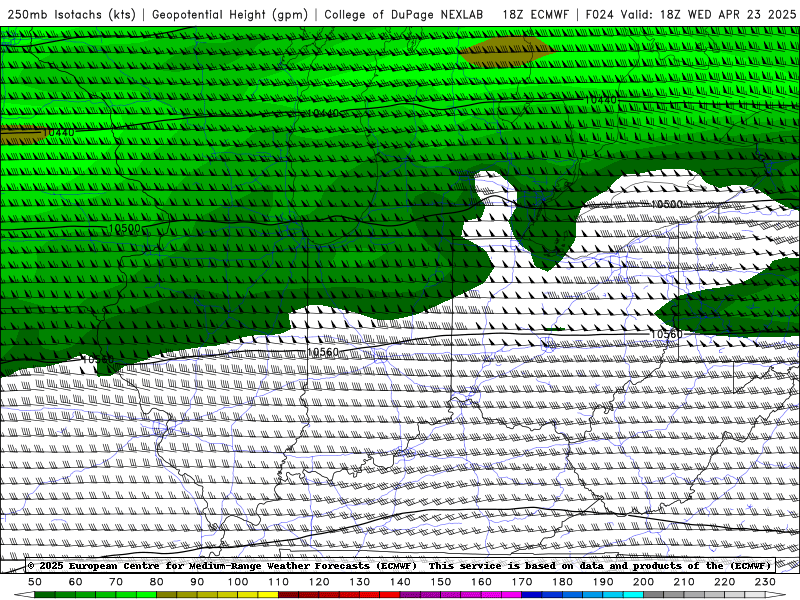The height and width of the screenshot is (600, 800).
Task: Click the '130' value on the color scale
Action: (x=360, y=582)
